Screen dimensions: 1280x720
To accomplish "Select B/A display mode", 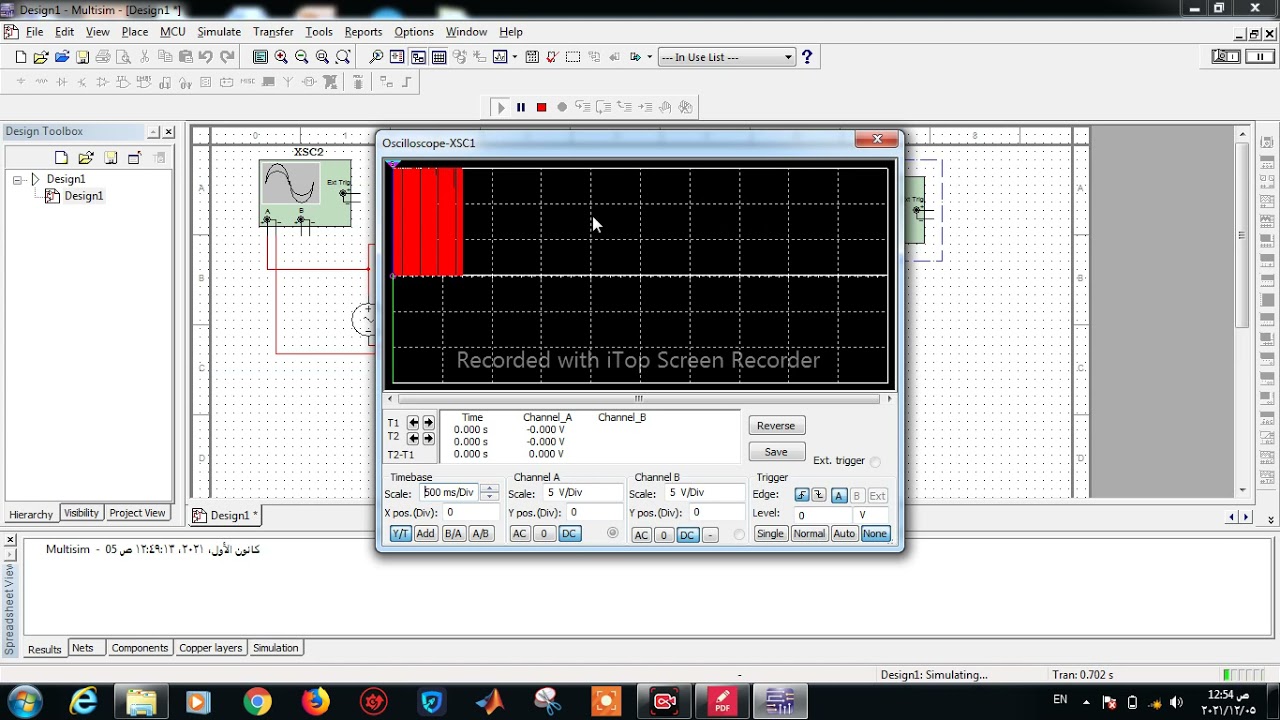I will [453, 534].
